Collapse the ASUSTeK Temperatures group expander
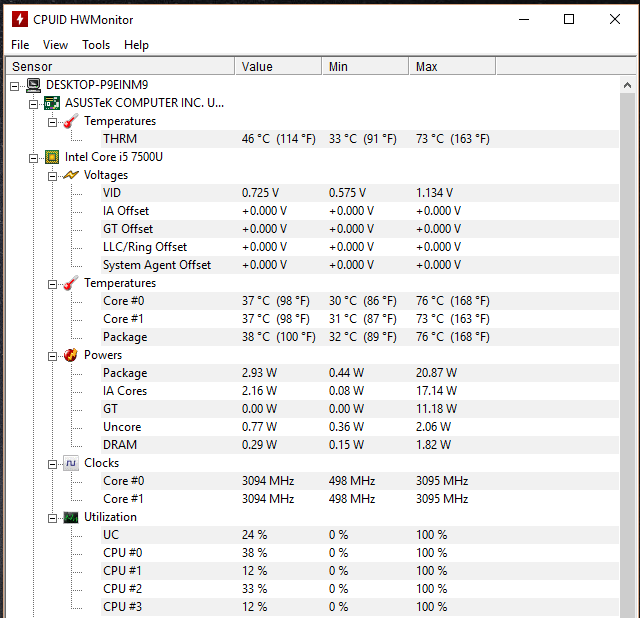The height and width of the screenshot is (618, 640). click(x=52, y=122)
